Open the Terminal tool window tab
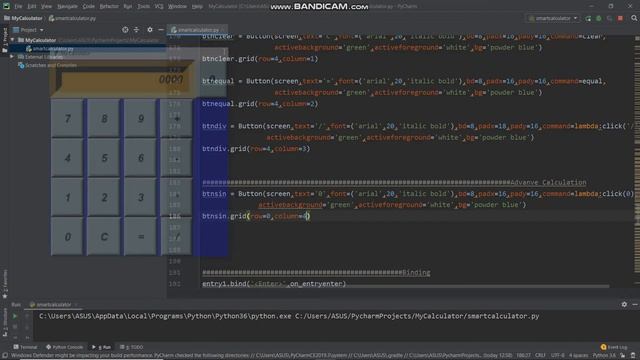 pyautogui.click(x=25, y=347)
